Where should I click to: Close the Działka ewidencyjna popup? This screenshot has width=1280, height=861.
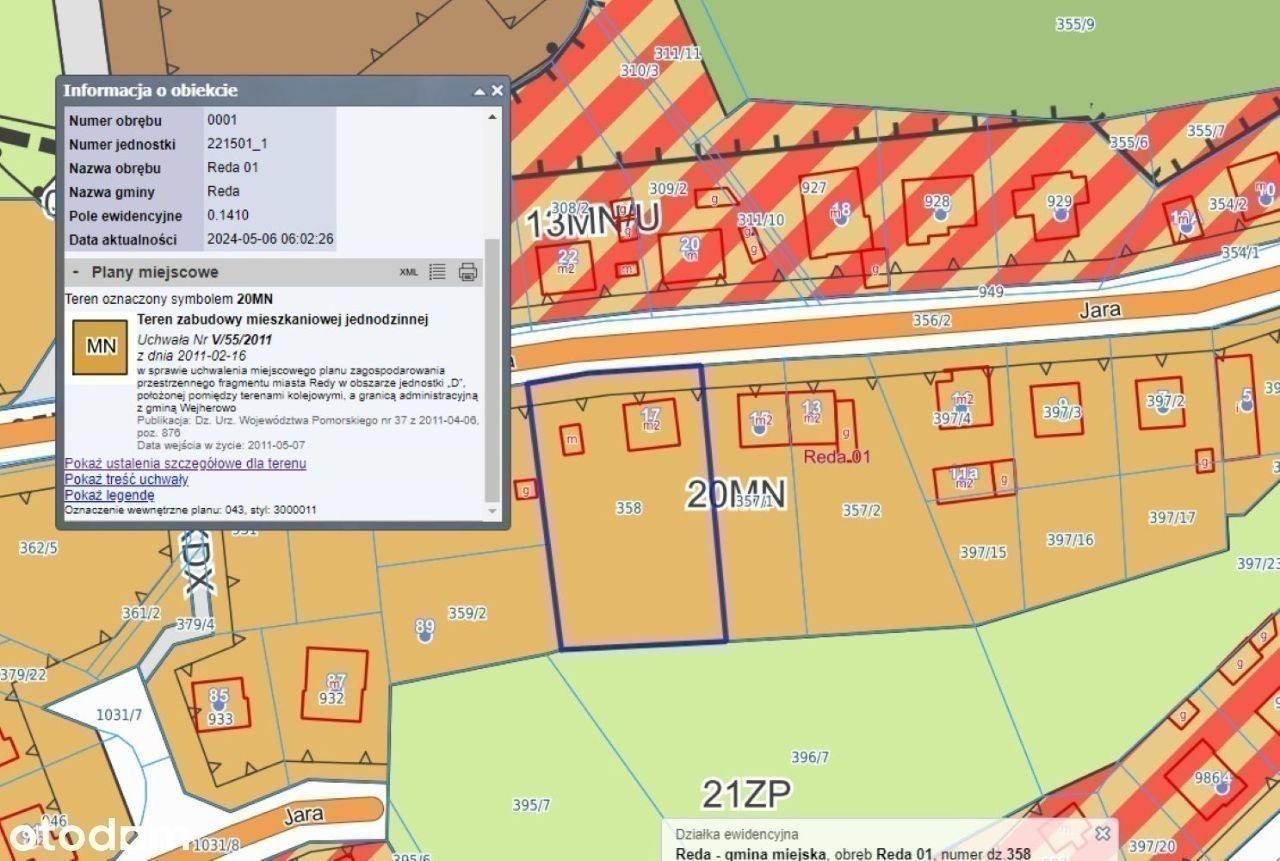pos(1102,833)
